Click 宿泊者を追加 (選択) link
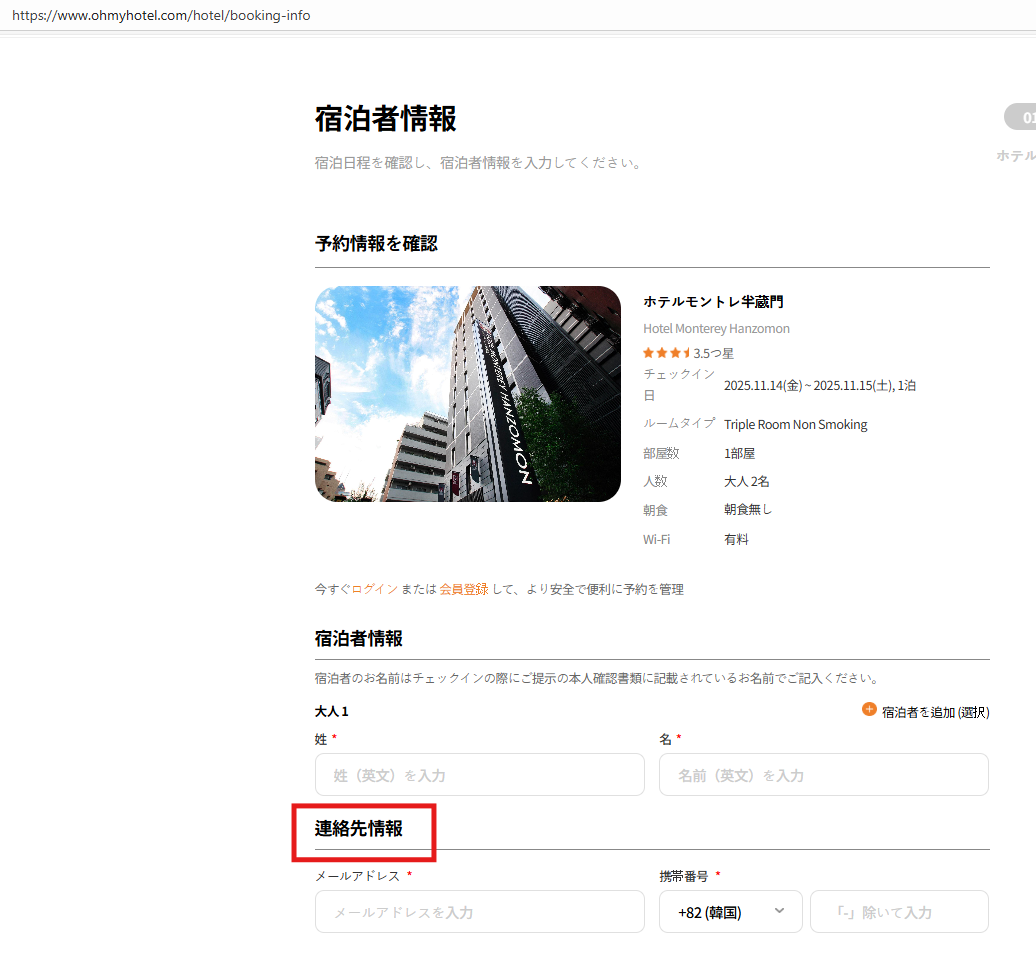Image resolution: width=1036 pixels, height=972 pixels. tap(936, 712)
